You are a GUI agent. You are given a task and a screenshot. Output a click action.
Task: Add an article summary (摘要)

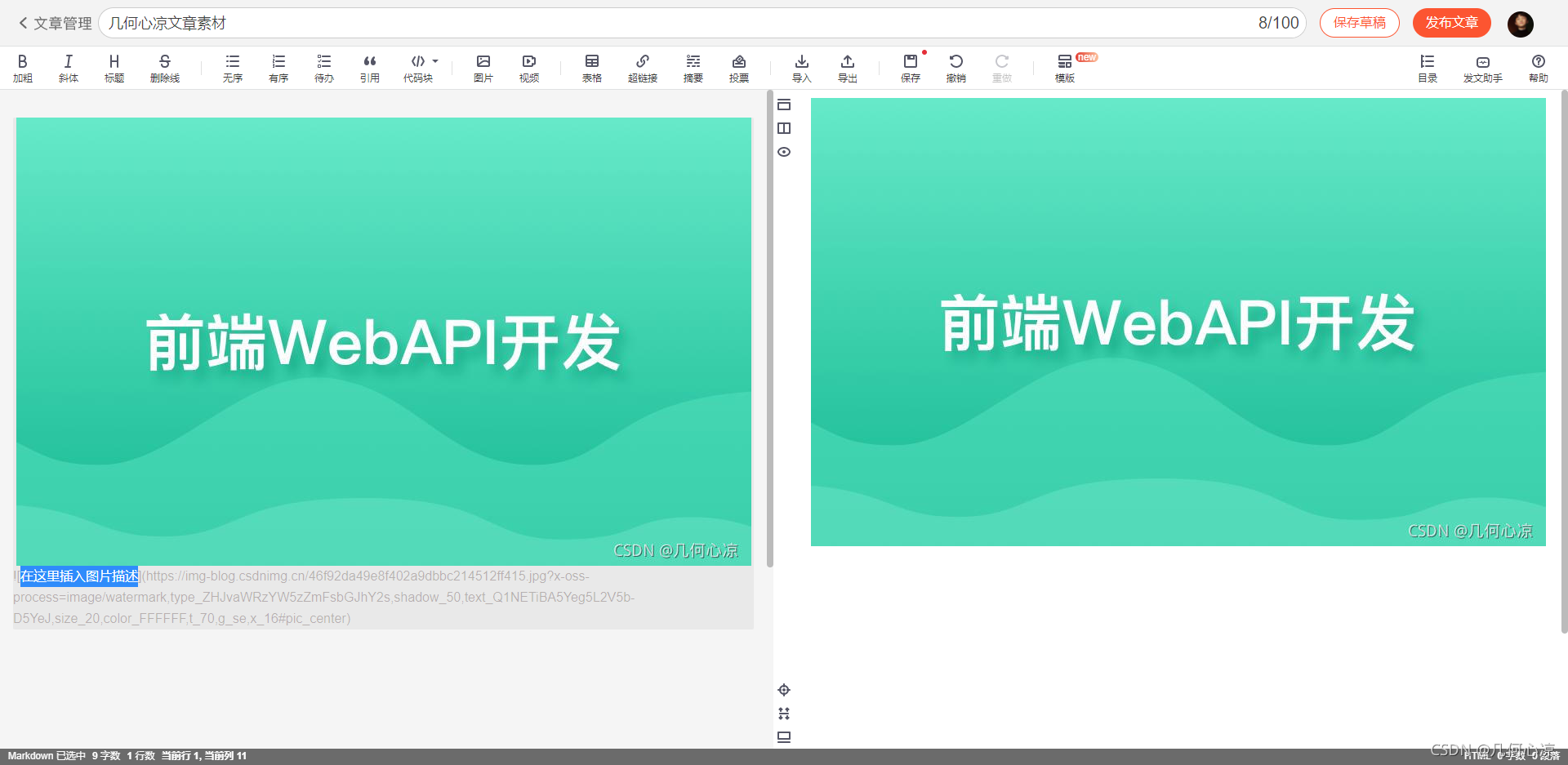click(x=693, y=68)
